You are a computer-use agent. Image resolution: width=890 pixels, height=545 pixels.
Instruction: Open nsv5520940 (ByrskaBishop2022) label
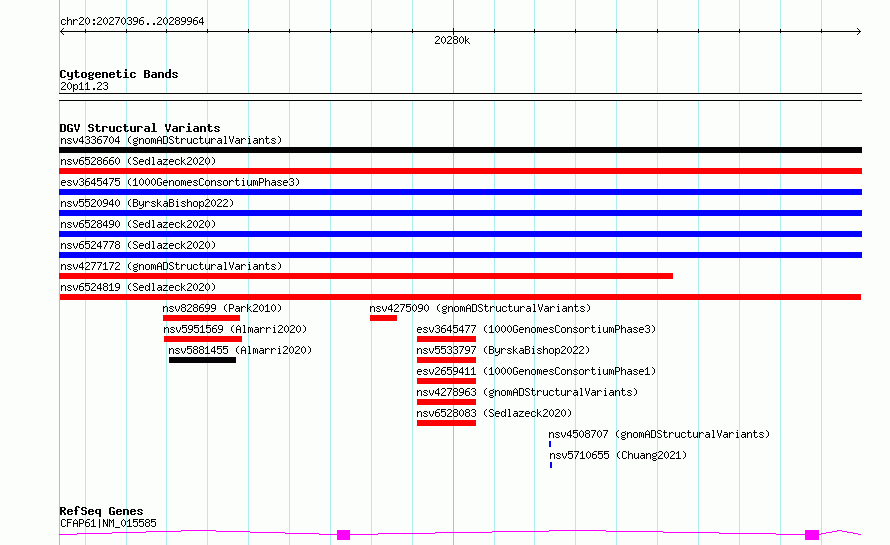coord(147,203)
